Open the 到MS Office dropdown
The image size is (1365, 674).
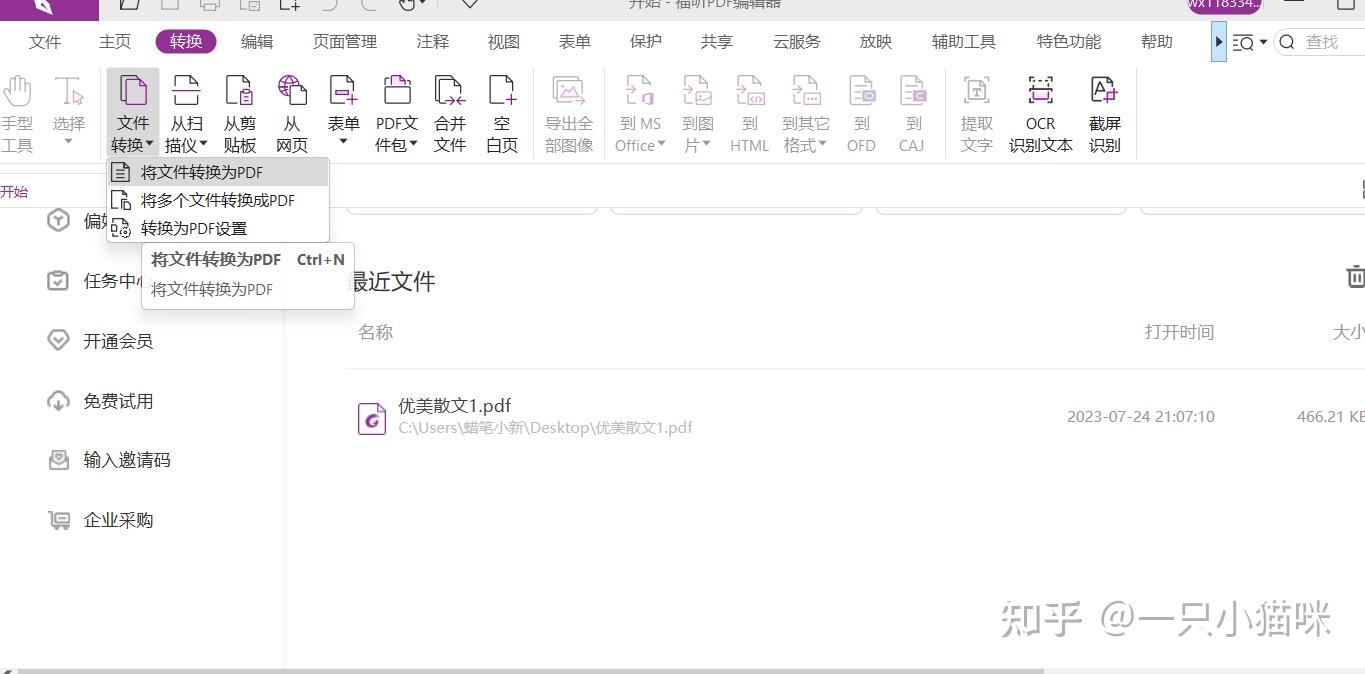640,110
